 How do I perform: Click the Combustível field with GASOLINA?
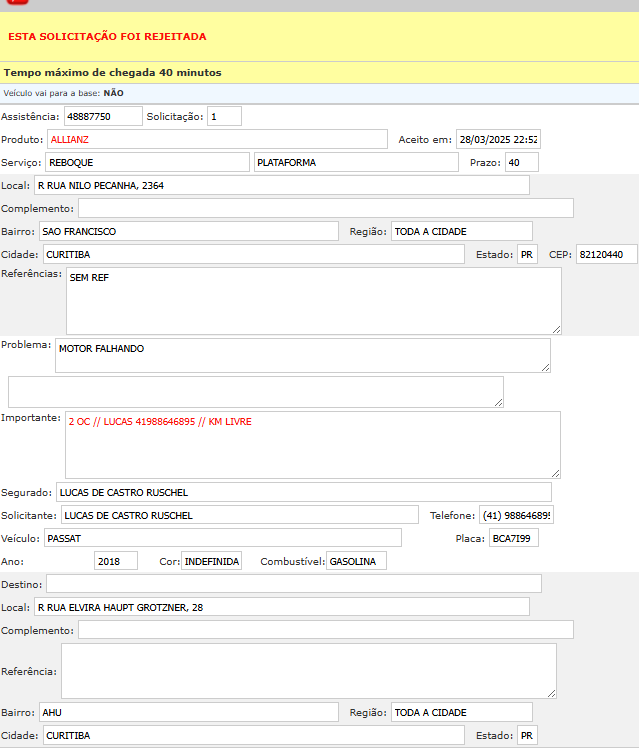pos(356,561)
